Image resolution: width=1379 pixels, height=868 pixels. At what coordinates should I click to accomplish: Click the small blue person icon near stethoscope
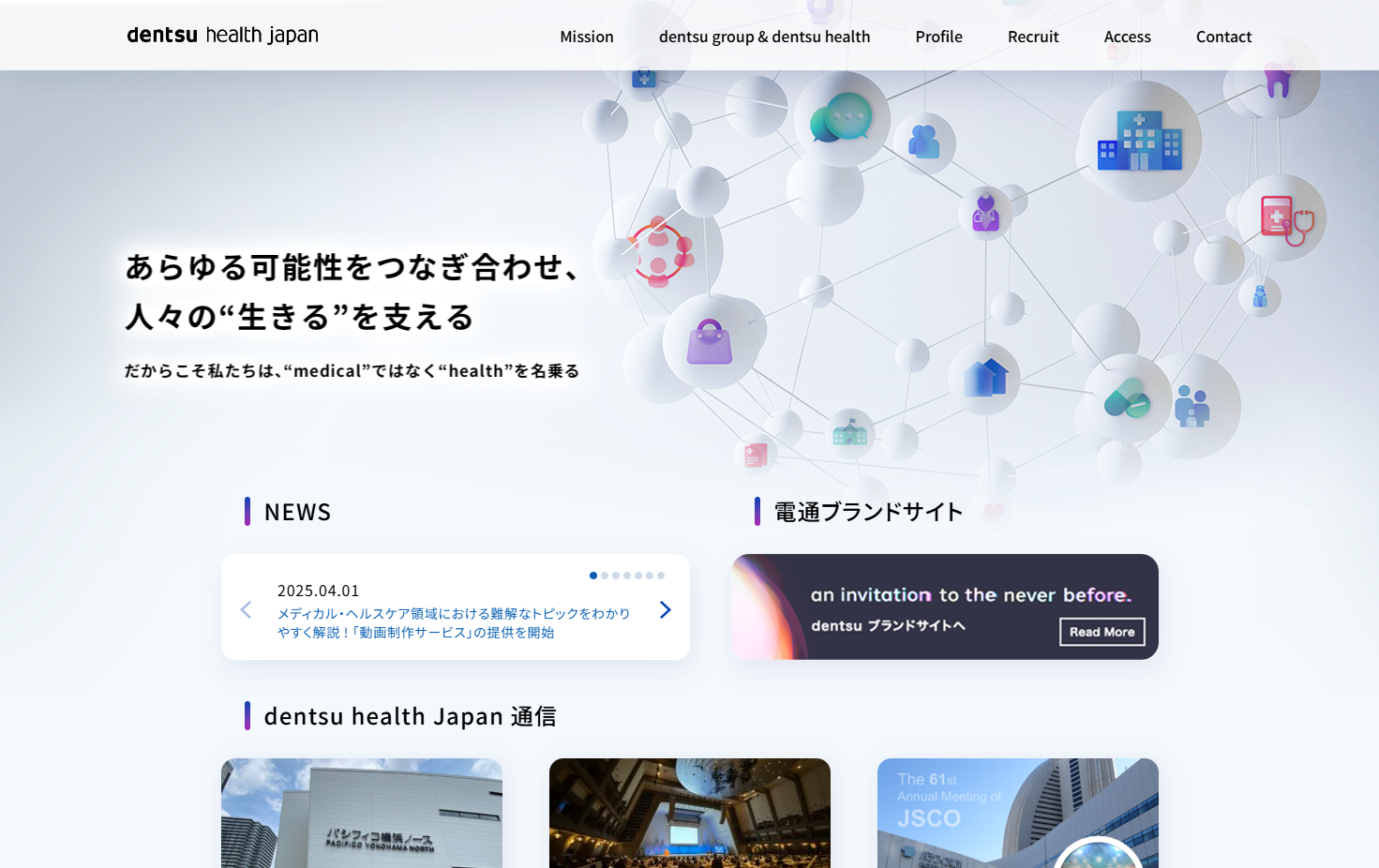[1260, 296]
